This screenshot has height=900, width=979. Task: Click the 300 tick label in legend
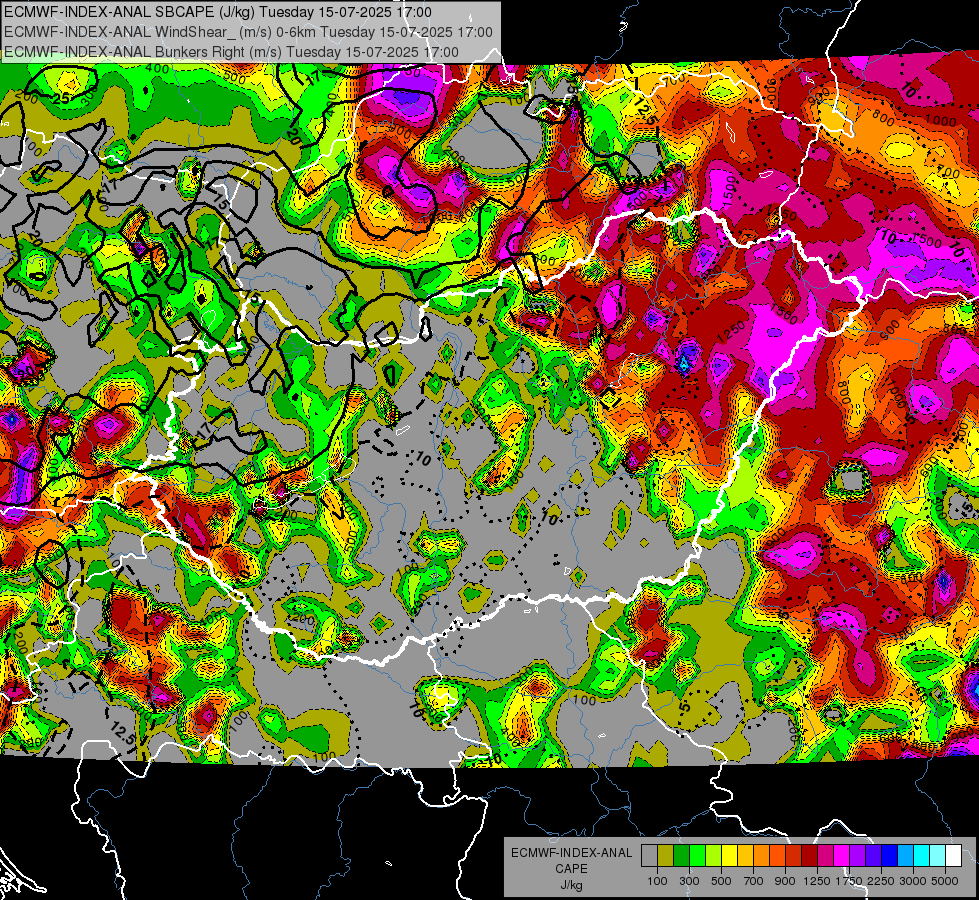point(689,881)
